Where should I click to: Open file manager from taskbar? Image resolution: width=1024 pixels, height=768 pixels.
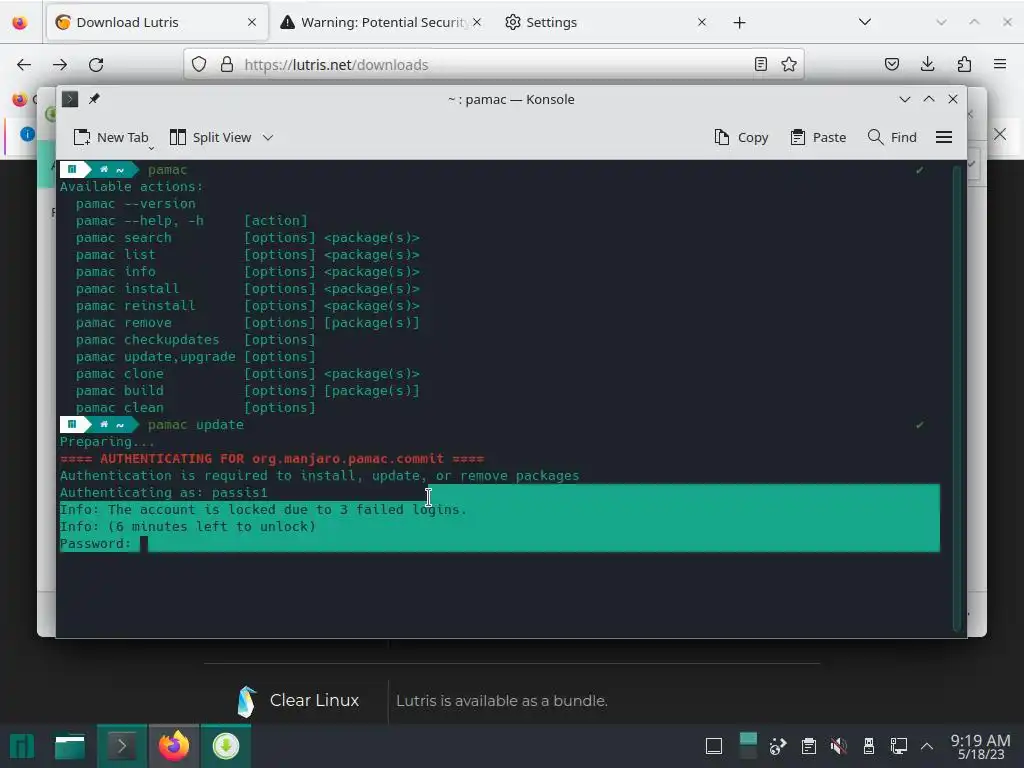(70, 746)
